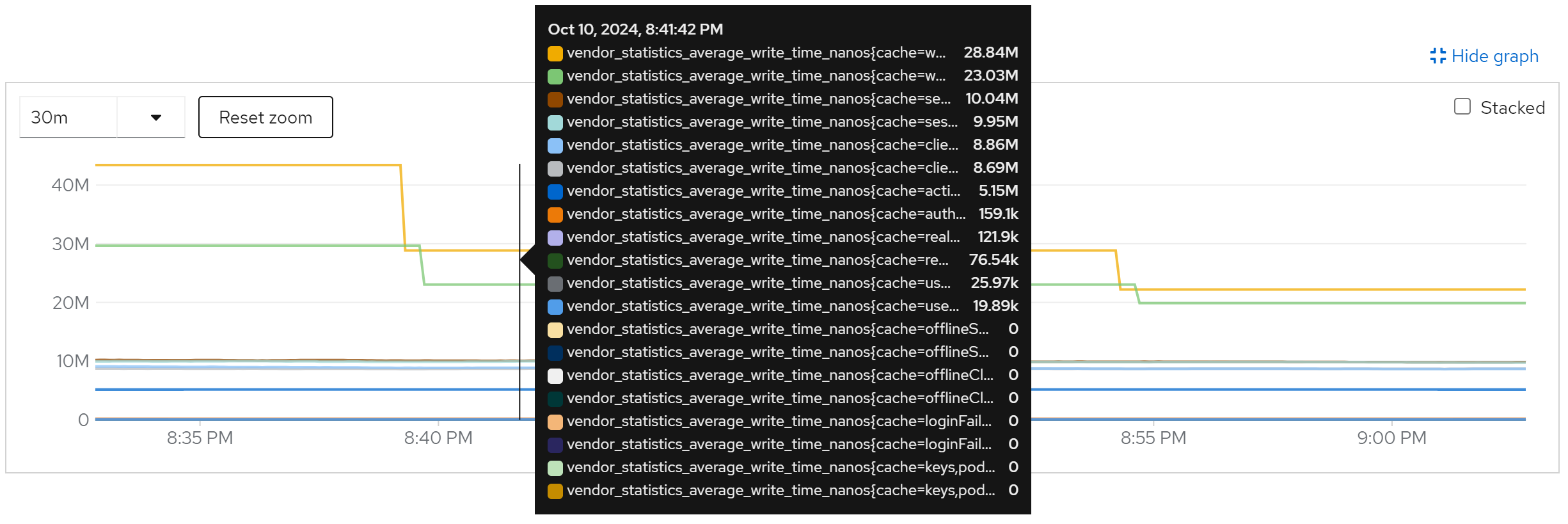
Task: Click the lavender 121.9k series swatch
Action: point(555,237)
